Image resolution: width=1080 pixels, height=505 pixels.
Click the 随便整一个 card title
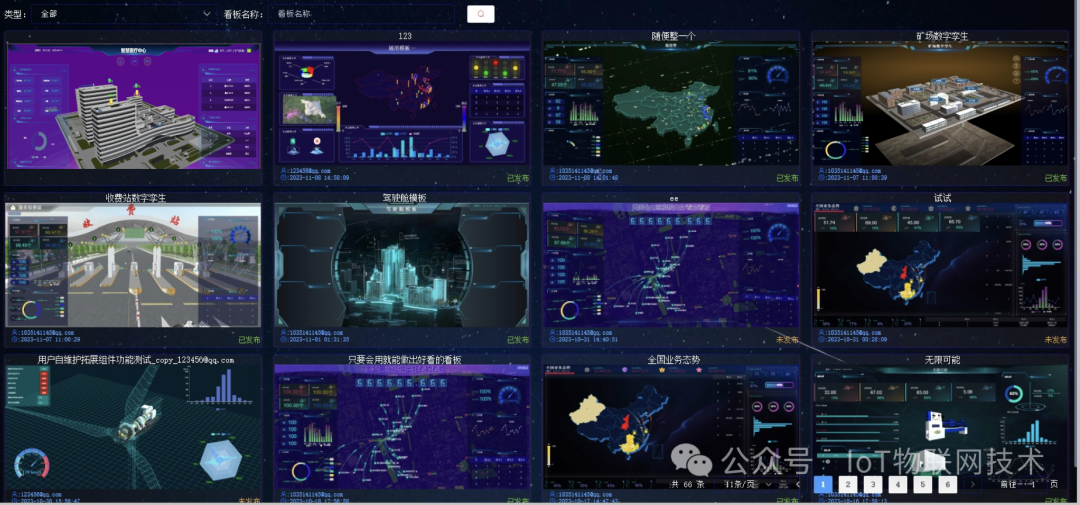(674, 36)
